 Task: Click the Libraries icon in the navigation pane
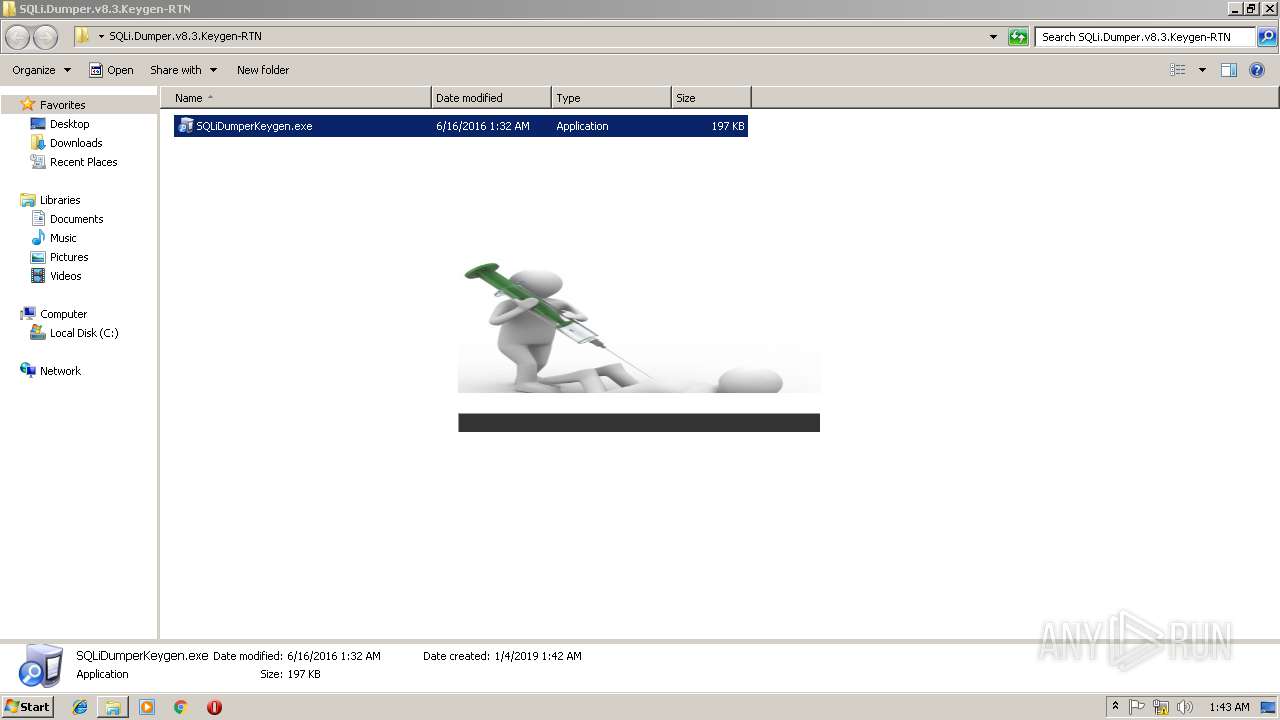28,200
